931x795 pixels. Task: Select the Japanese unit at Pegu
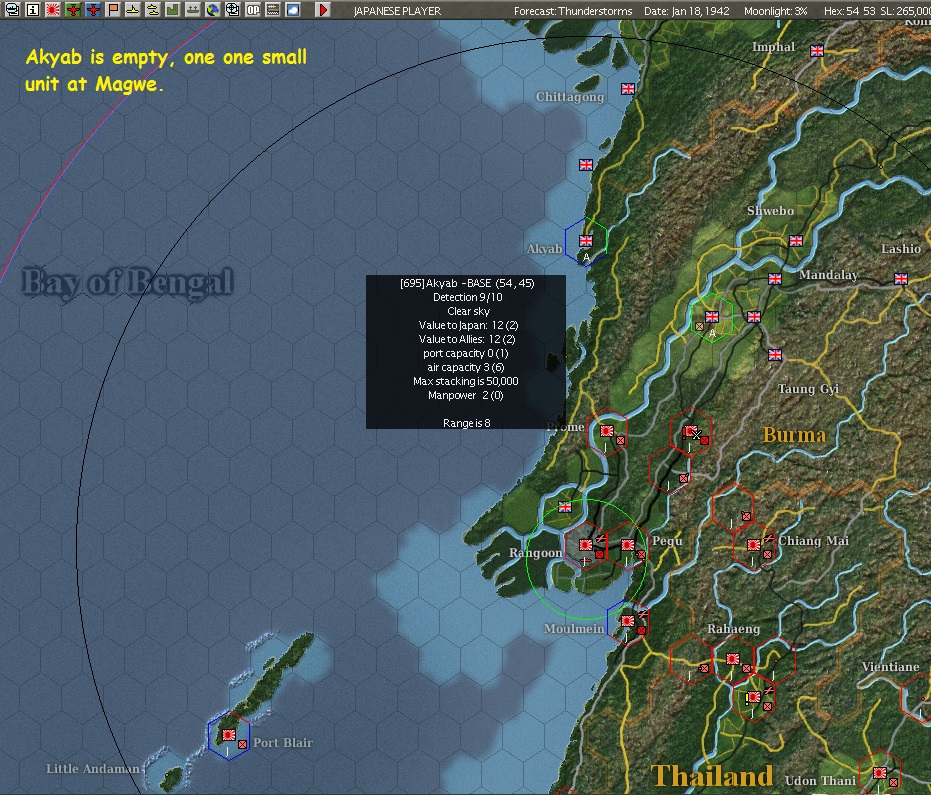(x=628, y=544)
